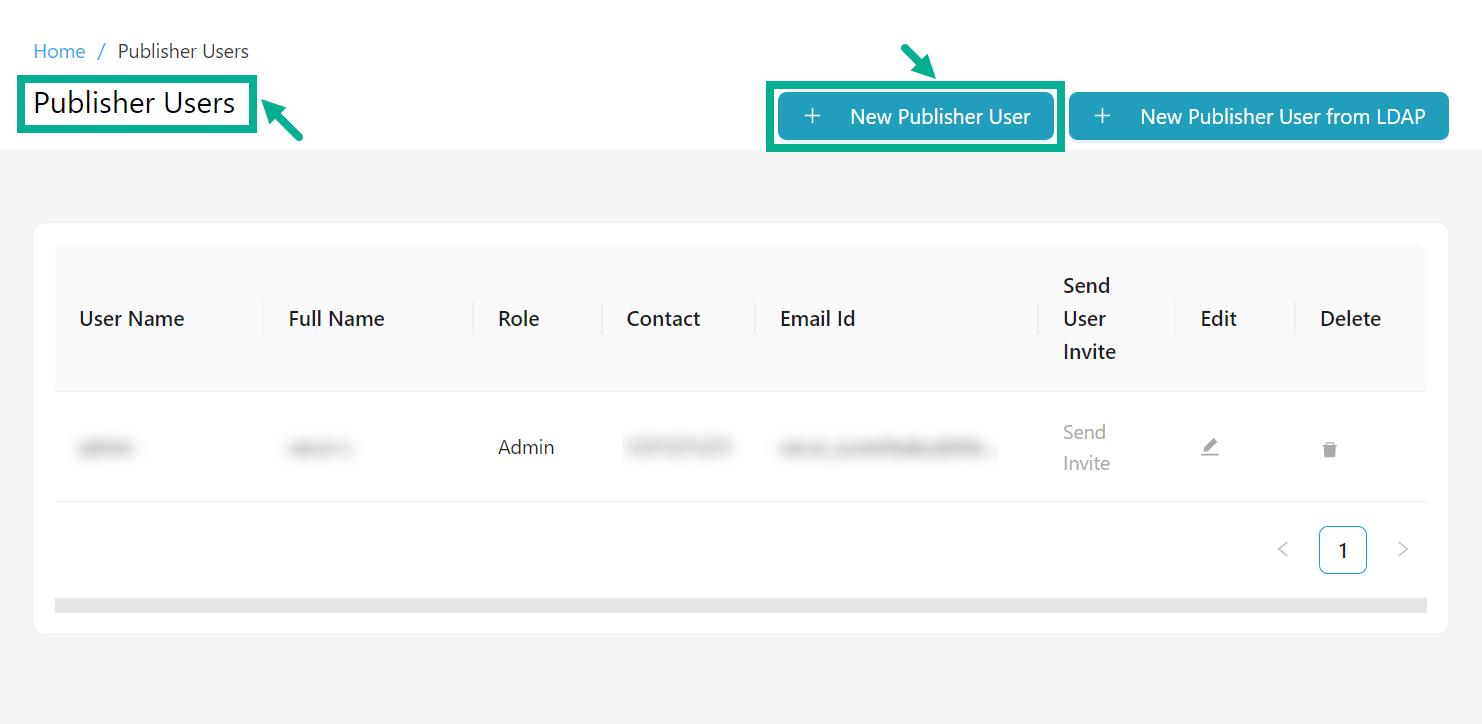Click the plus icon on New Publisher User button
This screenshot has width=1482, height=724.
812,116
